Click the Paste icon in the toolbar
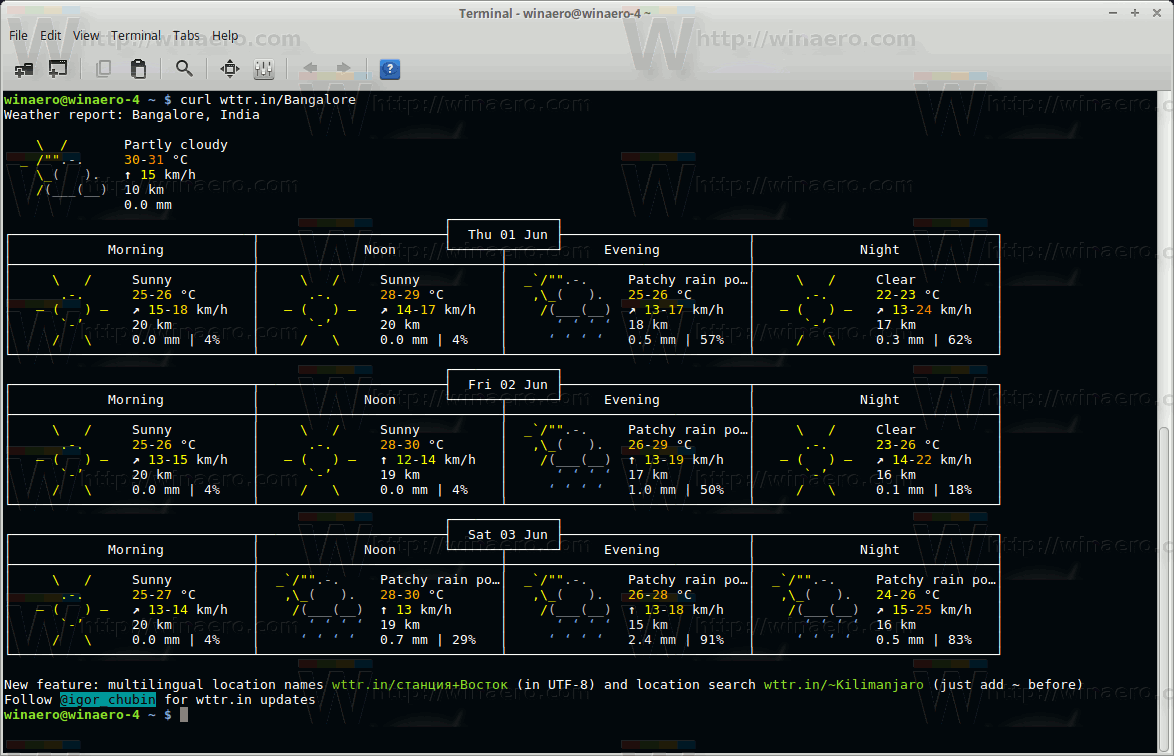The image size is (1174, 756). pyautogui.click(x=138, y=69)
